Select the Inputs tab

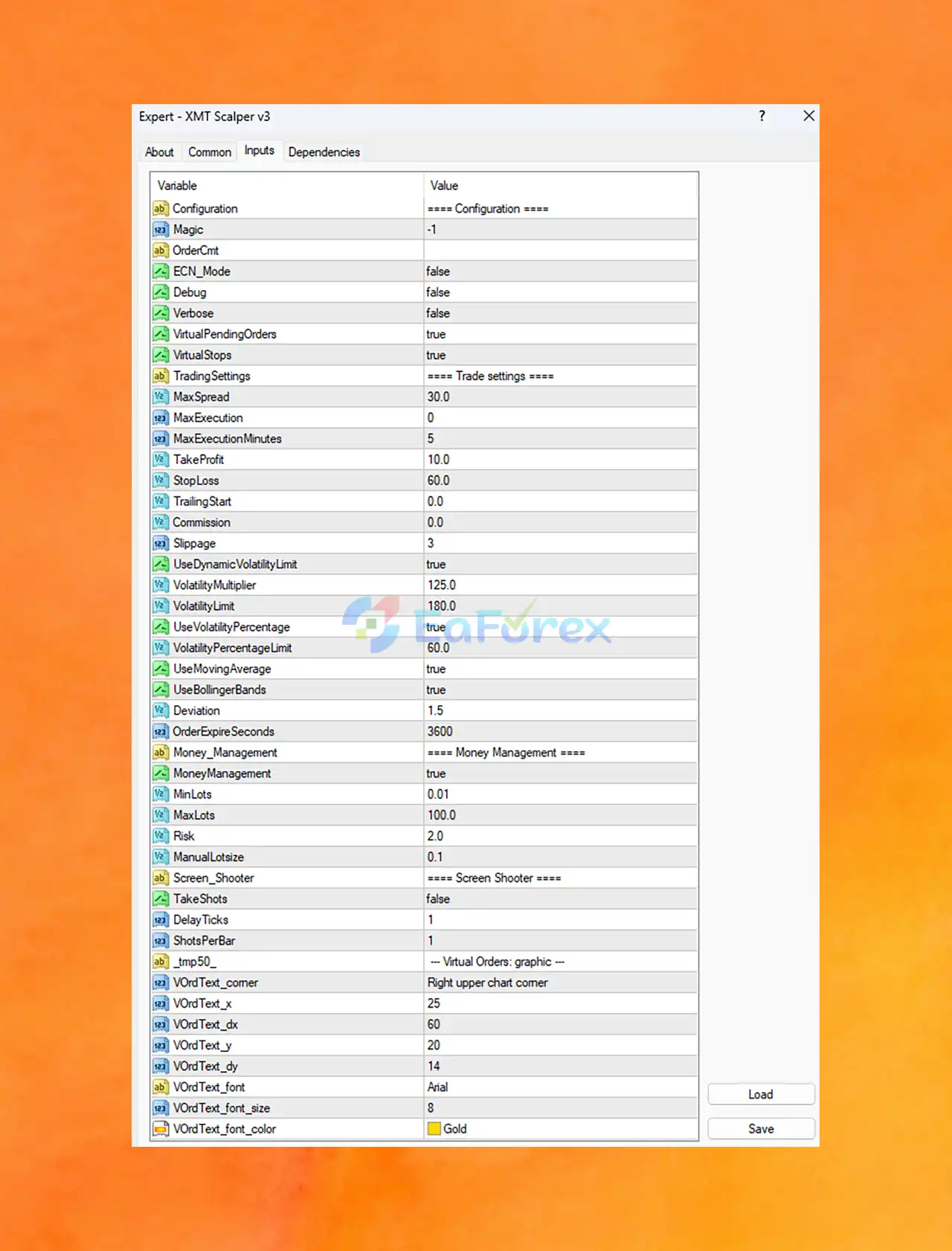(x=260, y=150)
